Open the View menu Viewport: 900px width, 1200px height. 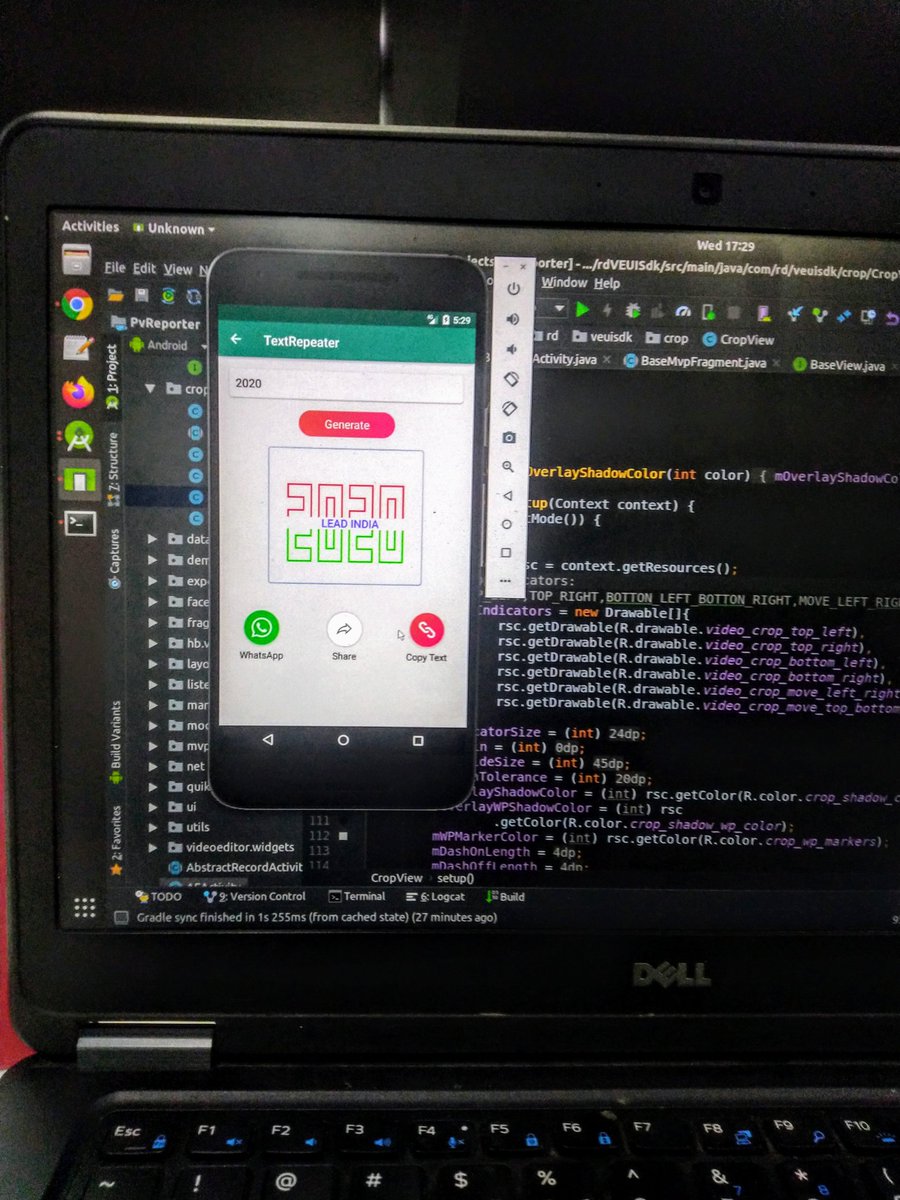pos(178,269)
